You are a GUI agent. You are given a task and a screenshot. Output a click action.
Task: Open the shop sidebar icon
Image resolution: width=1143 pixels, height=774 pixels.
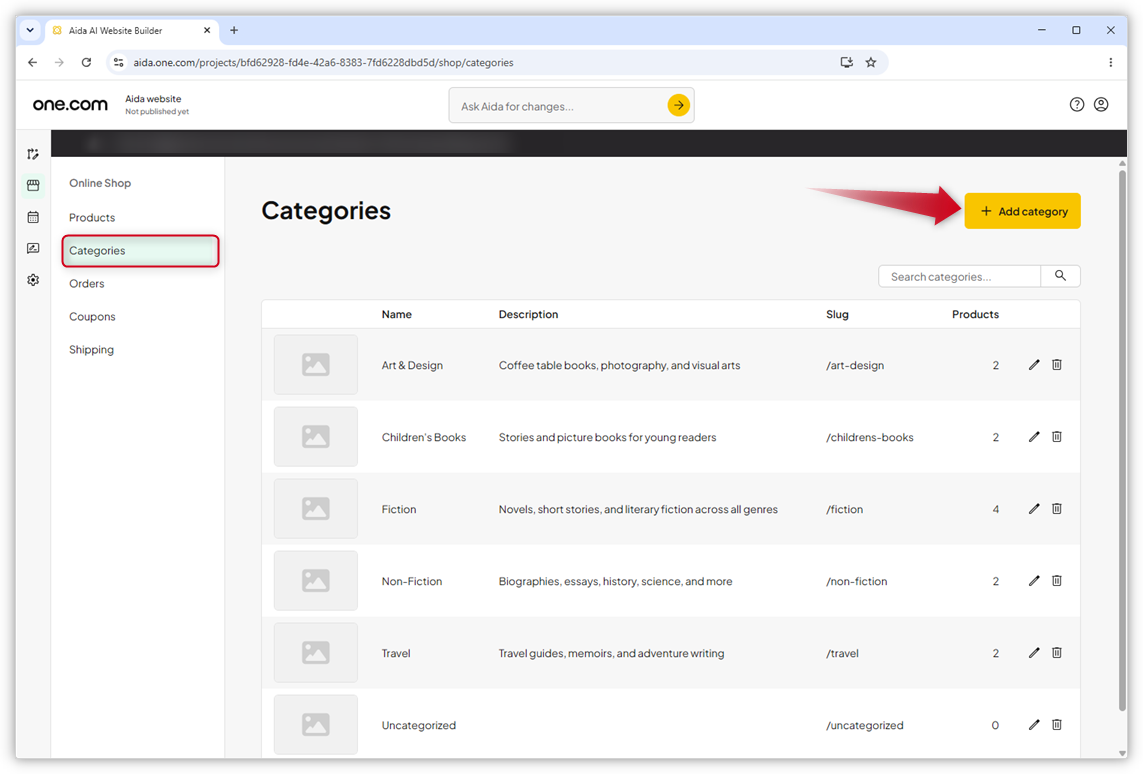coord(33,185)
